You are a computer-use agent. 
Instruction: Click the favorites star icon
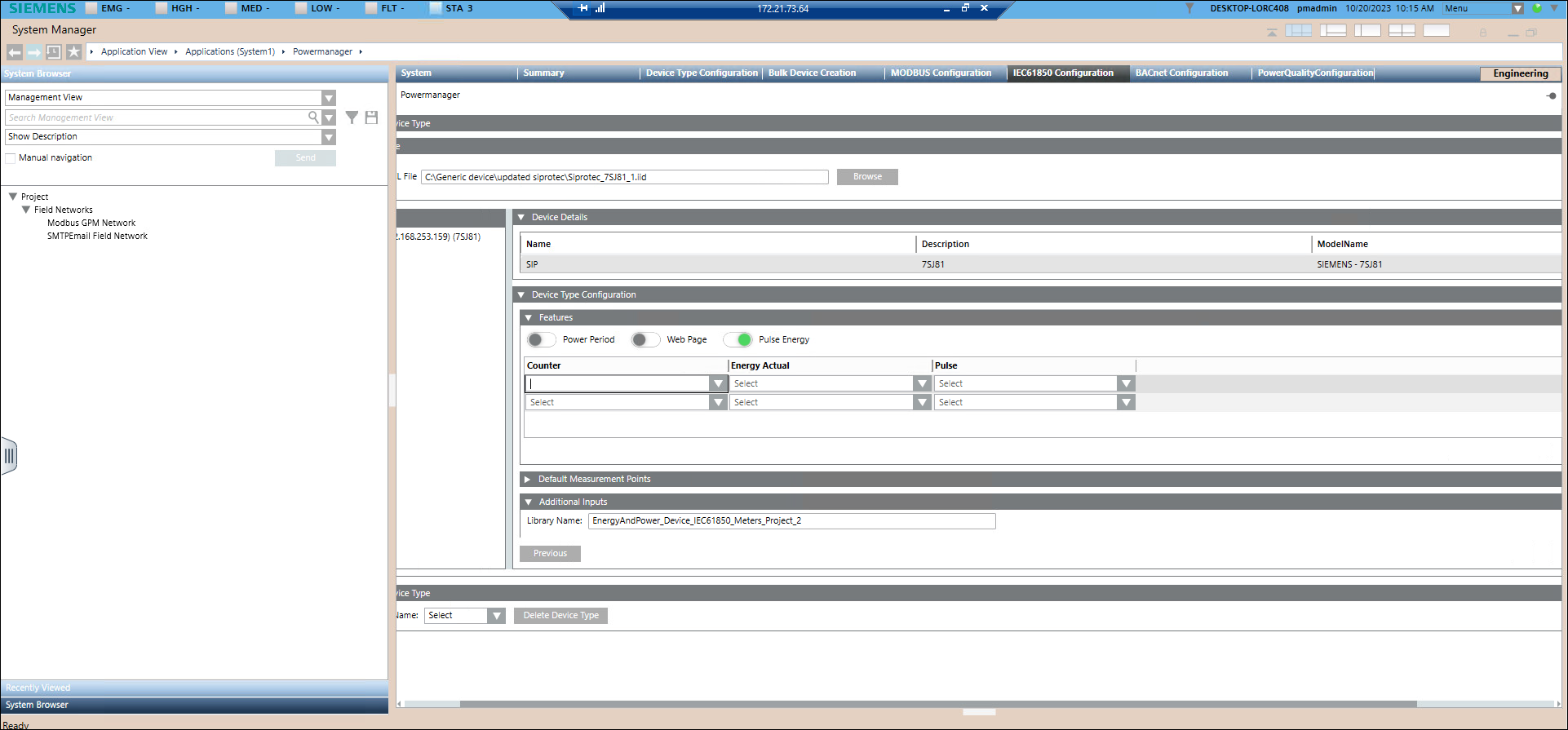tap(74, 52)
